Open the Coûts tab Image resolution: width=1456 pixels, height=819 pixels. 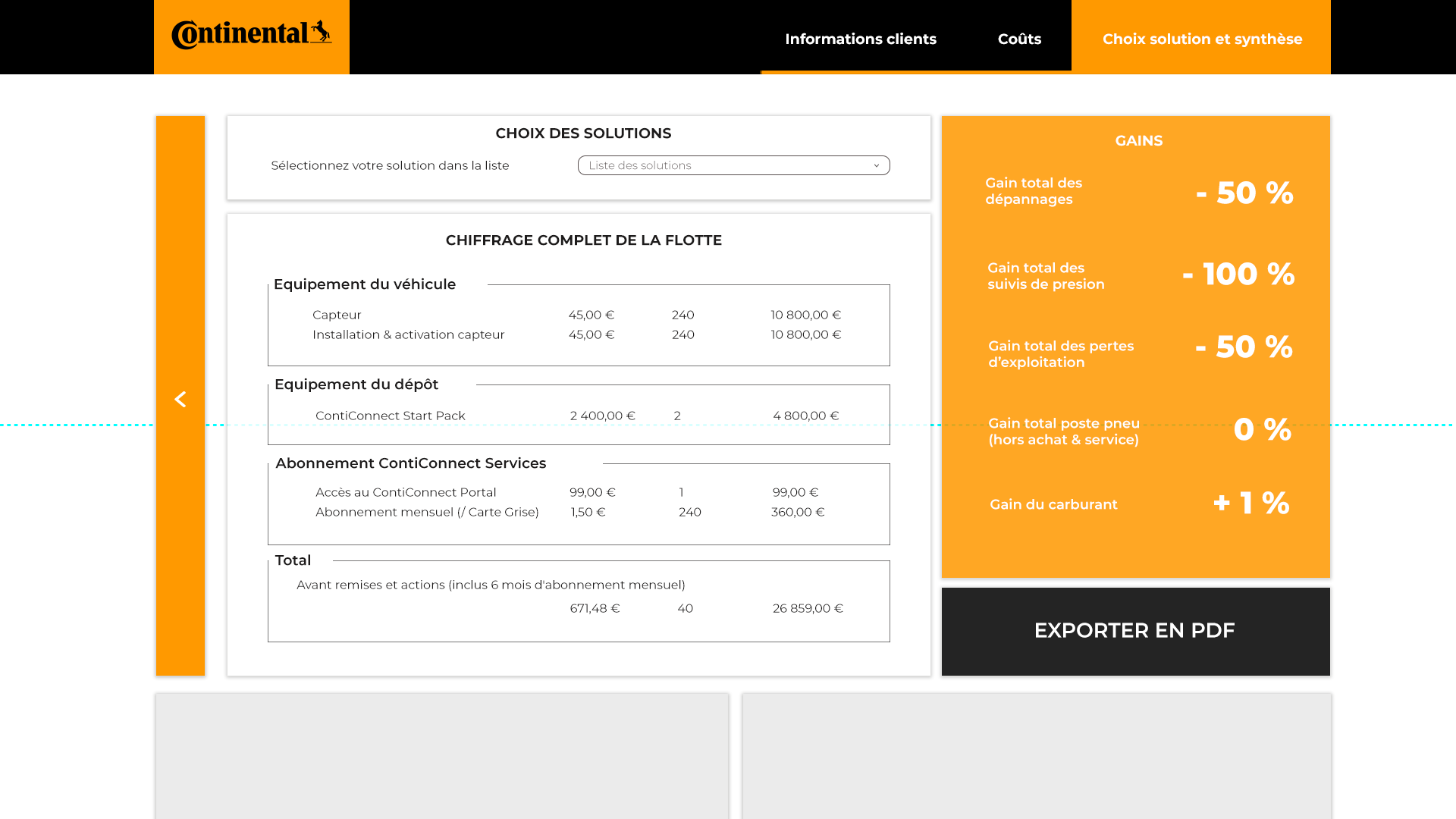coord(1018,39)
